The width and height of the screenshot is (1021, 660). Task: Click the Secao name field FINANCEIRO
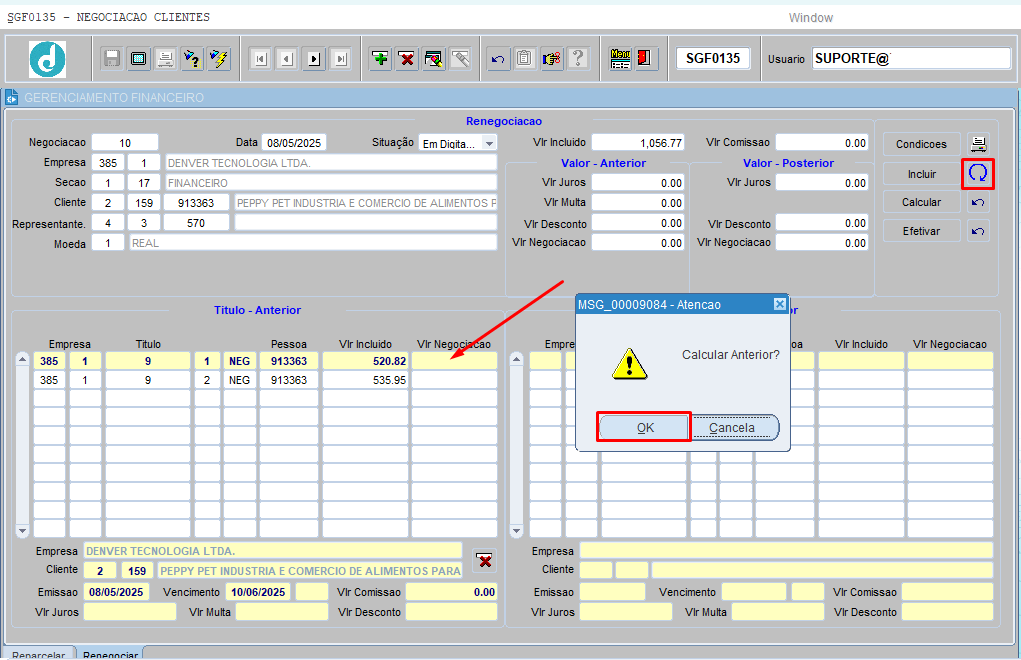click(x=331, y=183)
